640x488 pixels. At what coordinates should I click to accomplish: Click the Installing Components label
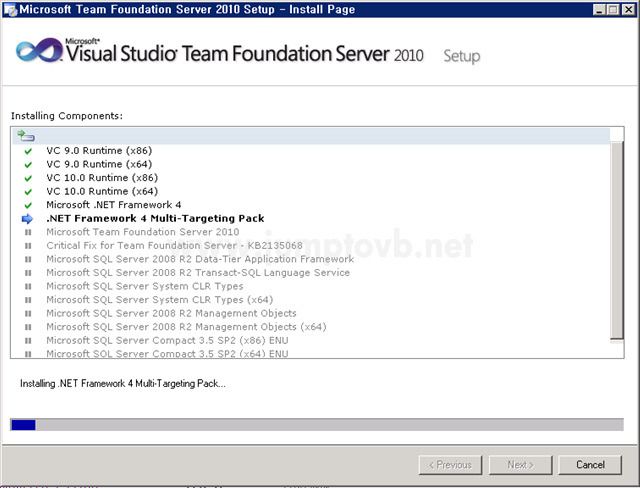(x=67, y=116)
